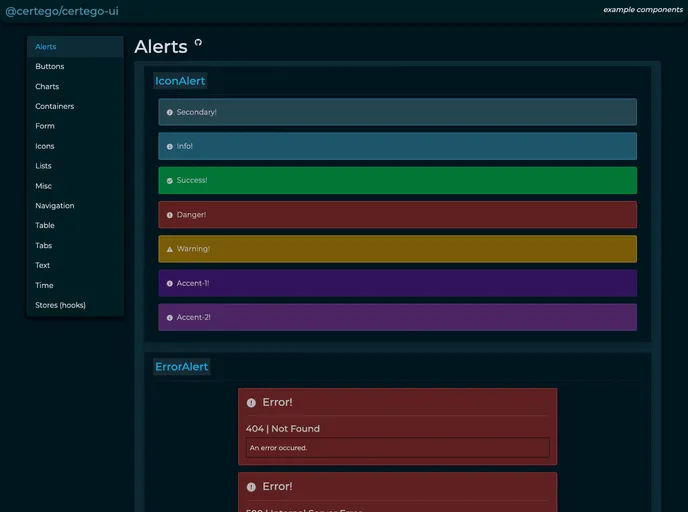
Task: Click the triangle warning icon in Warning alert
Action: (169, 249)
